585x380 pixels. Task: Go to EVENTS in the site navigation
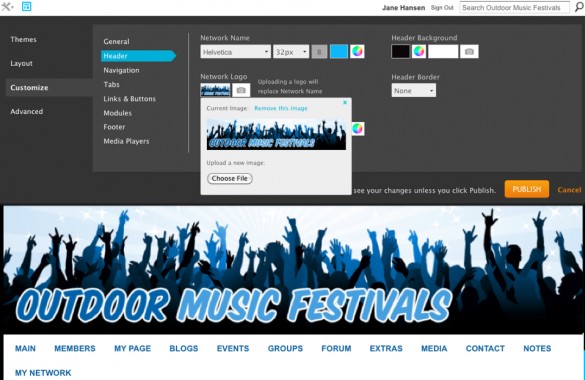coord(233,348)
